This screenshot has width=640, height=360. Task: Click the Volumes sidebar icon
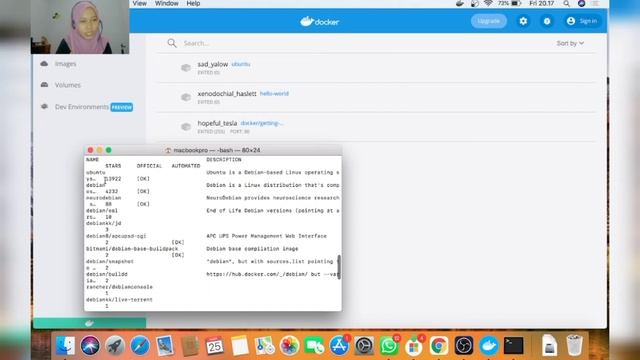click(44, 85)
